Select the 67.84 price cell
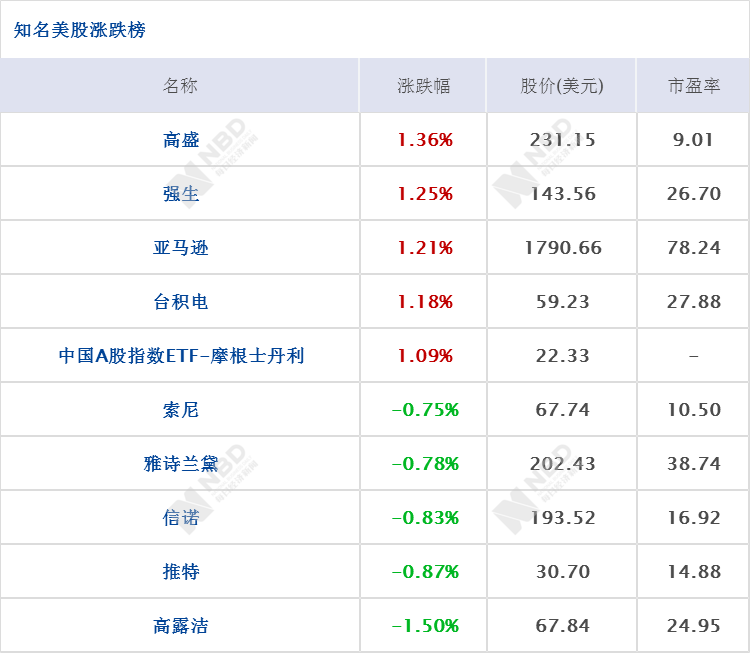The image size is (750, 653). pyautogui.click(x=562, y=626)
